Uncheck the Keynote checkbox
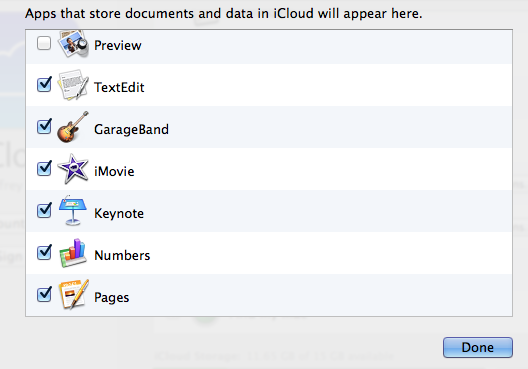Image resolution: width=528 pixels, height=369 pixels. (44, 210)
